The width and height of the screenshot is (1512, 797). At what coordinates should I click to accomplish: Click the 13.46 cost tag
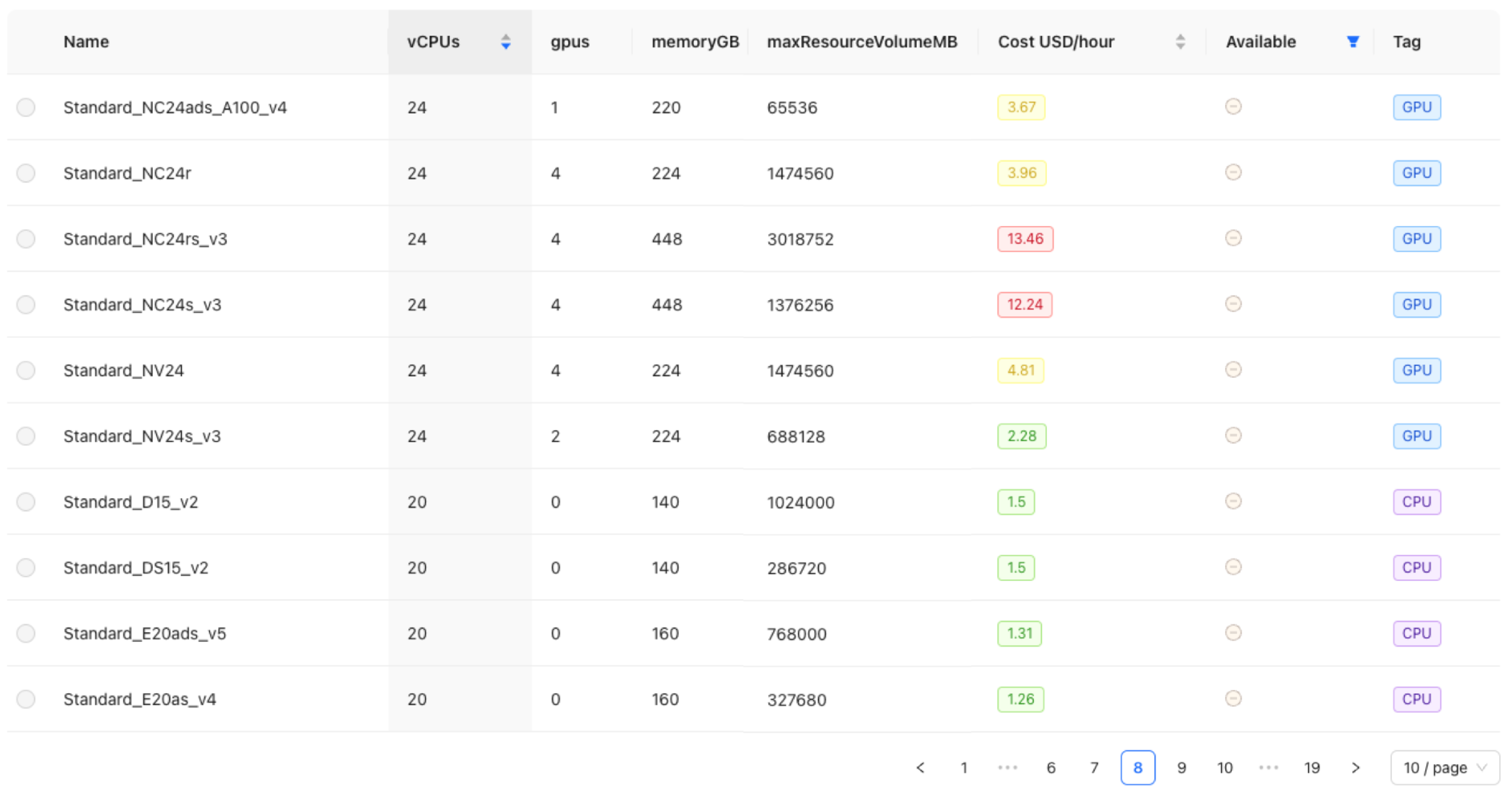tap(1025, 239)
